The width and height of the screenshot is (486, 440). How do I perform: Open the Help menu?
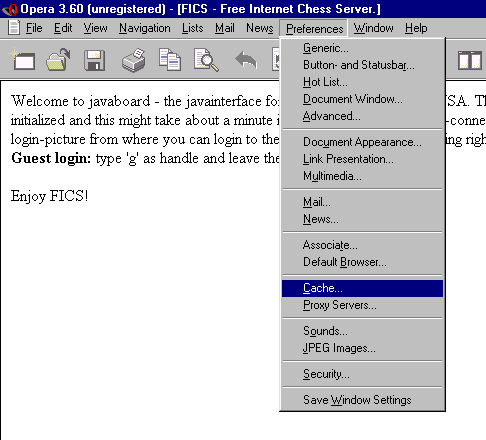pos(416,28)
